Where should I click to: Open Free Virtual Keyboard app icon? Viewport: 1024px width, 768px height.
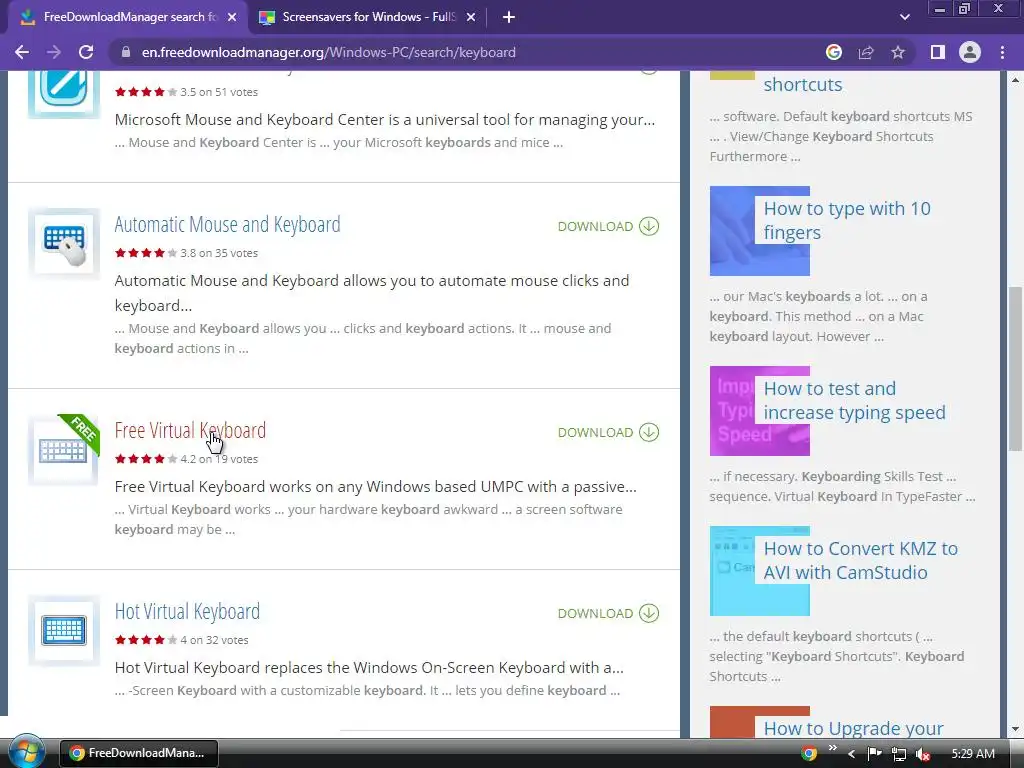point(63,450)
